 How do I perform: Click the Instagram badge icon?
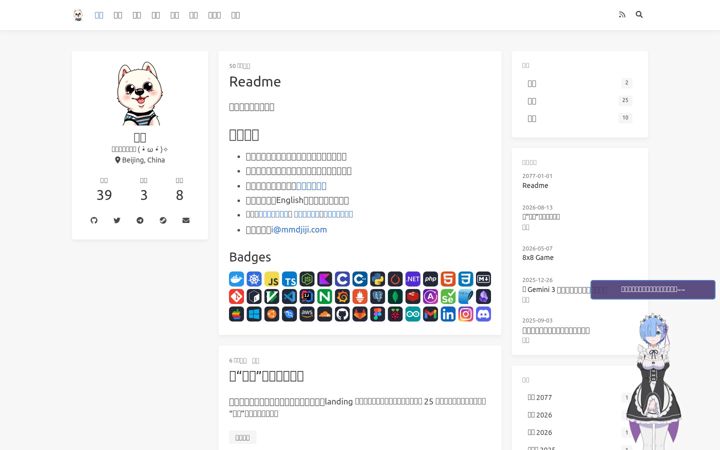[466, 314]
